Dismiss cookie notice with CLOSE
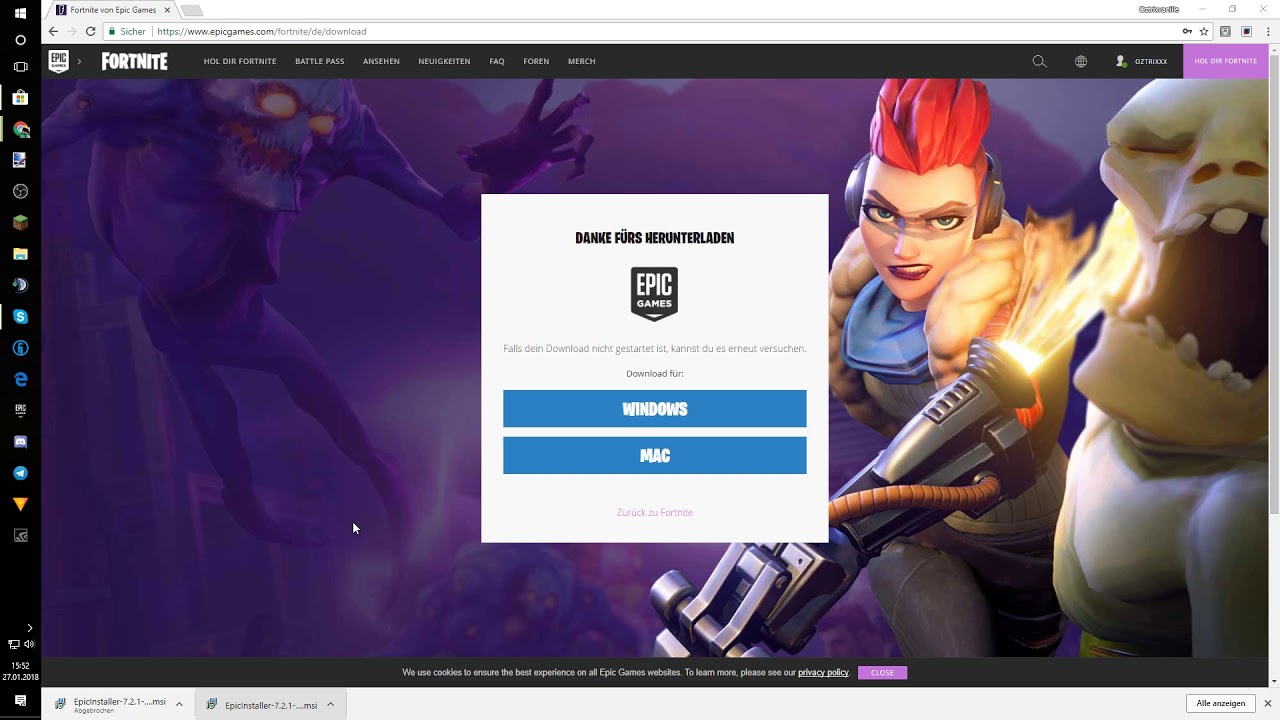This screenshot has width=1280, height=720. (x=882, y=673)
